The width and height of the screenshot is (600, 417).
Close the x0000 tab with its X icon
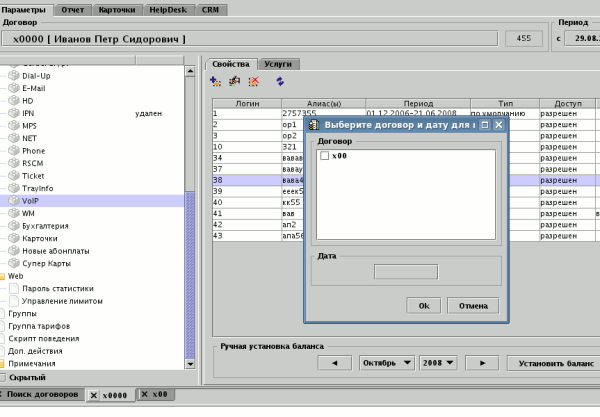pos(94,395)
